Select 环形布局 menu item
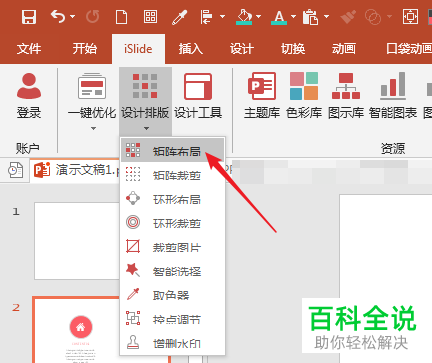This screenshot has width=432, height=363. coord(172,199)
